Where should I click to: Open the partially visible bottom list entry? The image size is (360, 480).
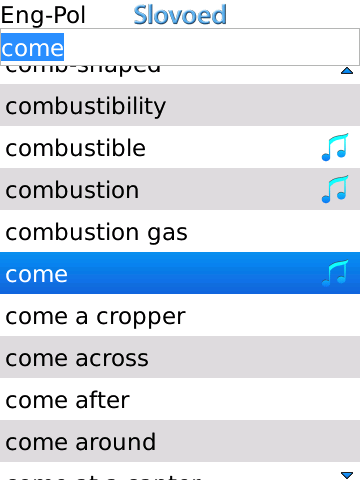click(180, 471)
